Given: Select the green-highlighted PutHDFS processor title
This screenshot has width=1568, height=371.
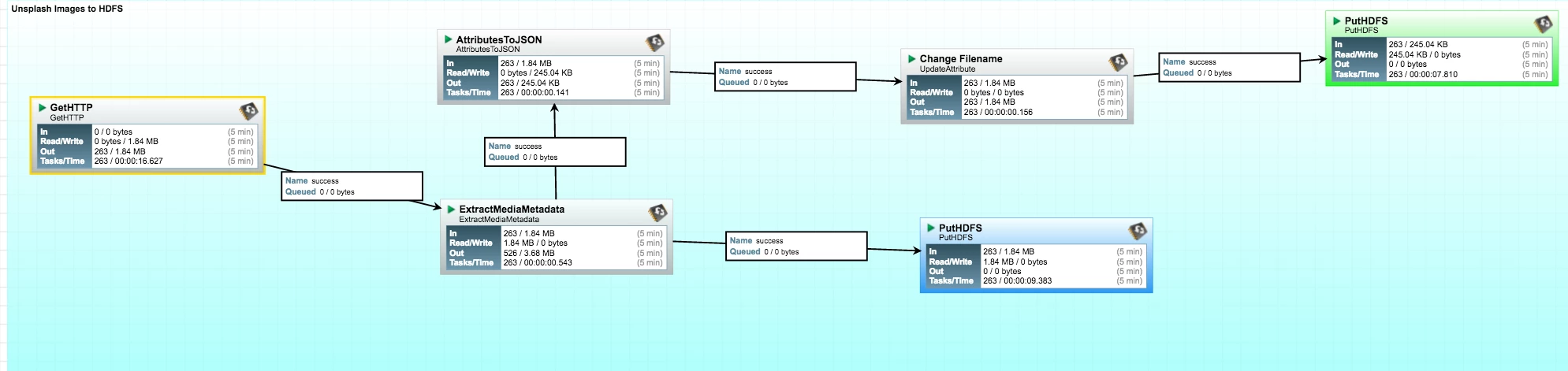Looking at the screenshot, I should pos(1366,21).
